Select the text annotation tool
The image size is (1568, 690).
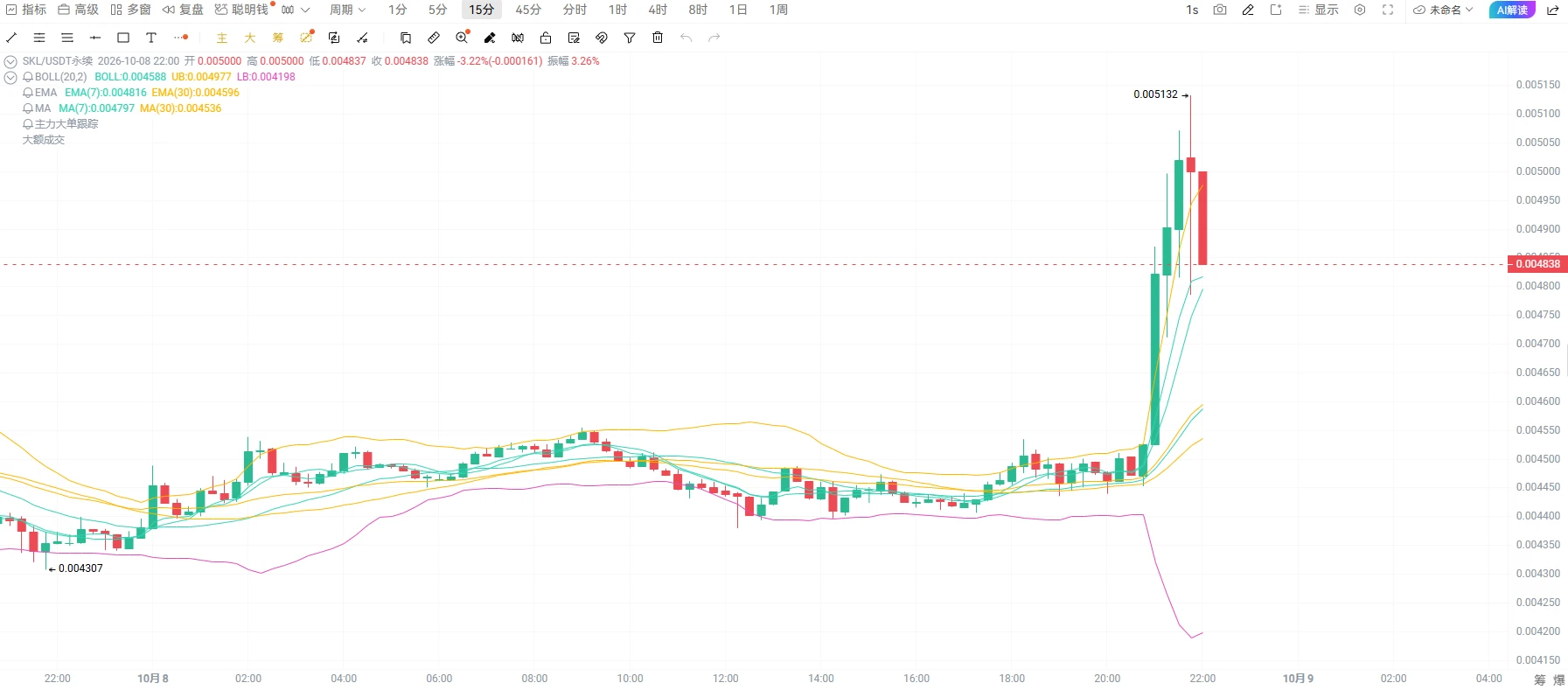(x=151, y=38)
